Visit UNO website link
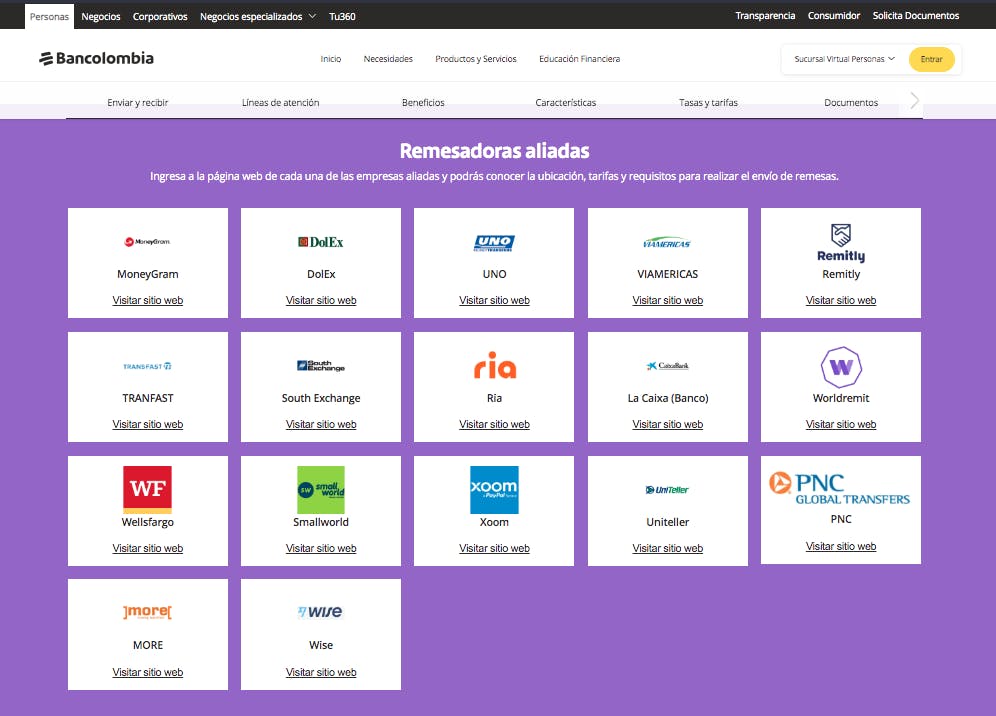 pos(494,301)
